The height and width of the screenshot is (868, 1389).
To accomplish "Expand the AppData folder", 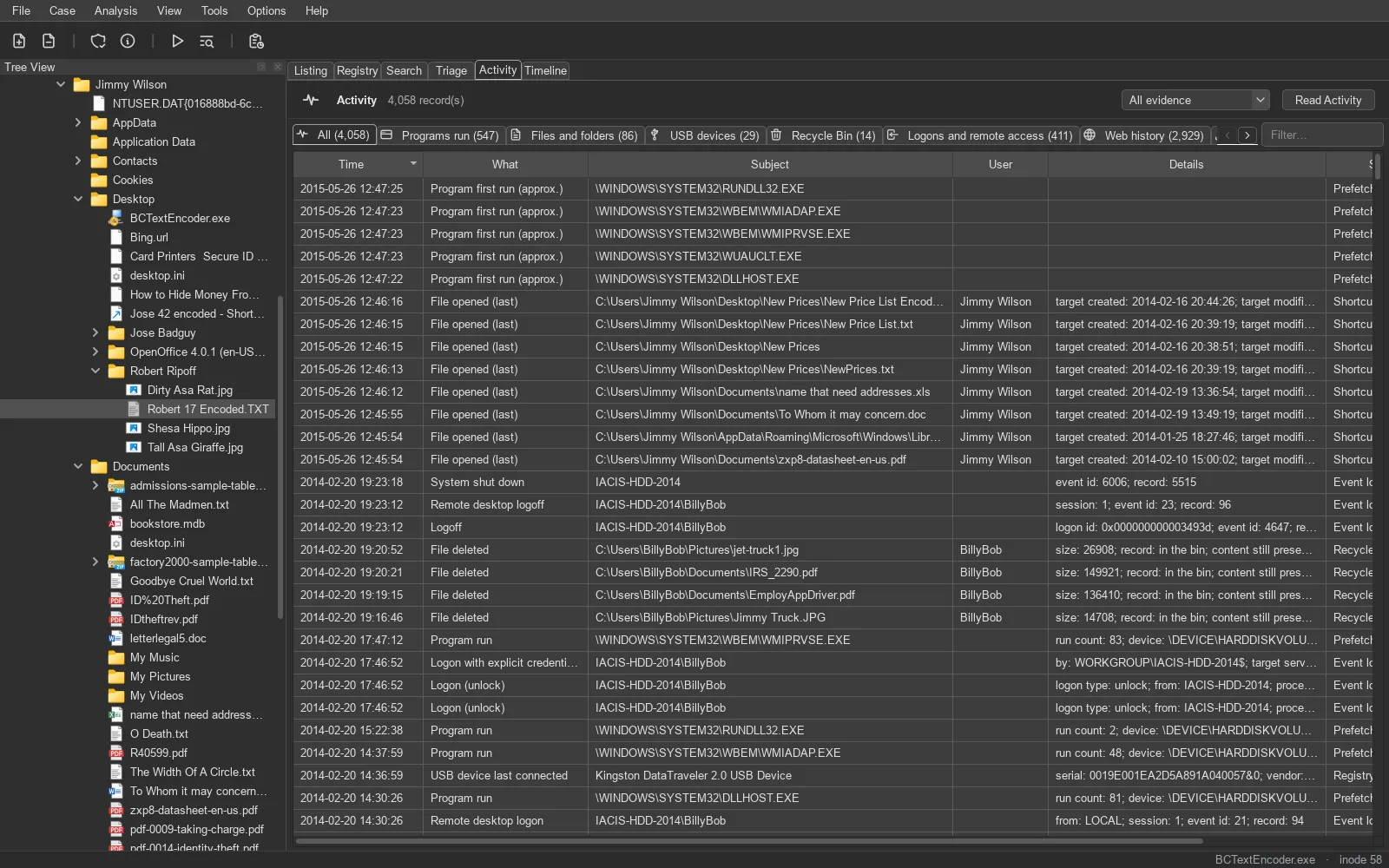I will coord(78,122).
